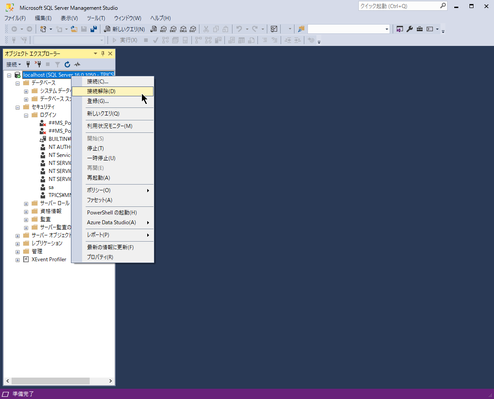Open the ツール(T) menu
Viewport: 494px width, 399px height.
(x=96, y=18)
